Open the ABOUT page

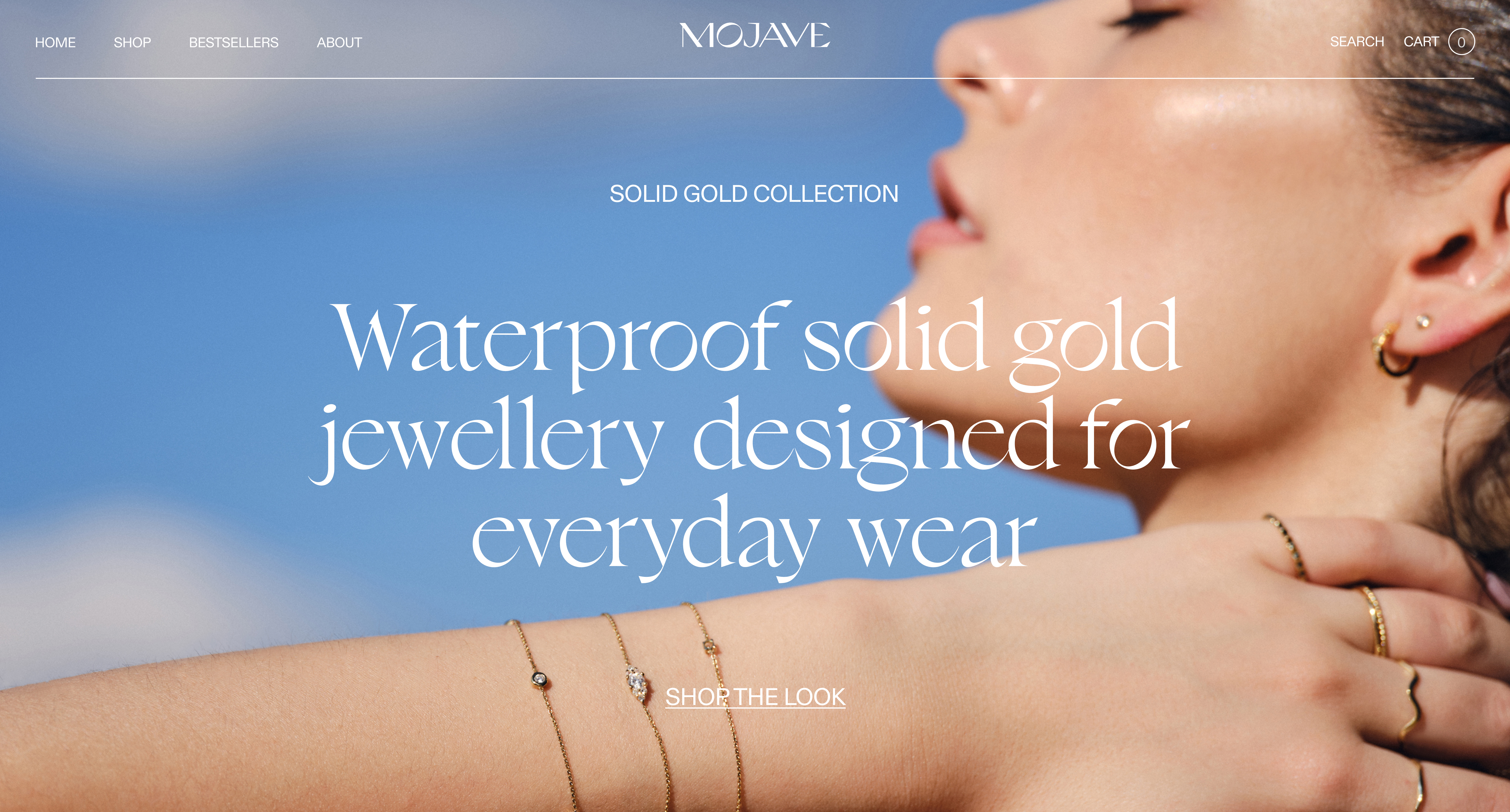coord(339,42)
